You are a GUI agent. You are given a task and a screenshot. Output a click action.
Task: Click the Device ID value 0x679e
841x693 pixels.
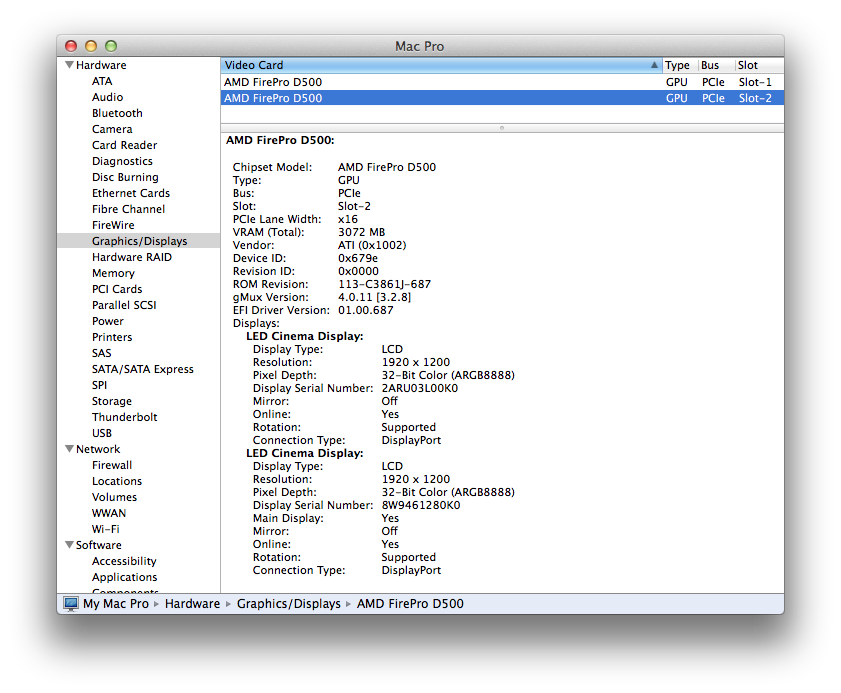click(358, 259)
